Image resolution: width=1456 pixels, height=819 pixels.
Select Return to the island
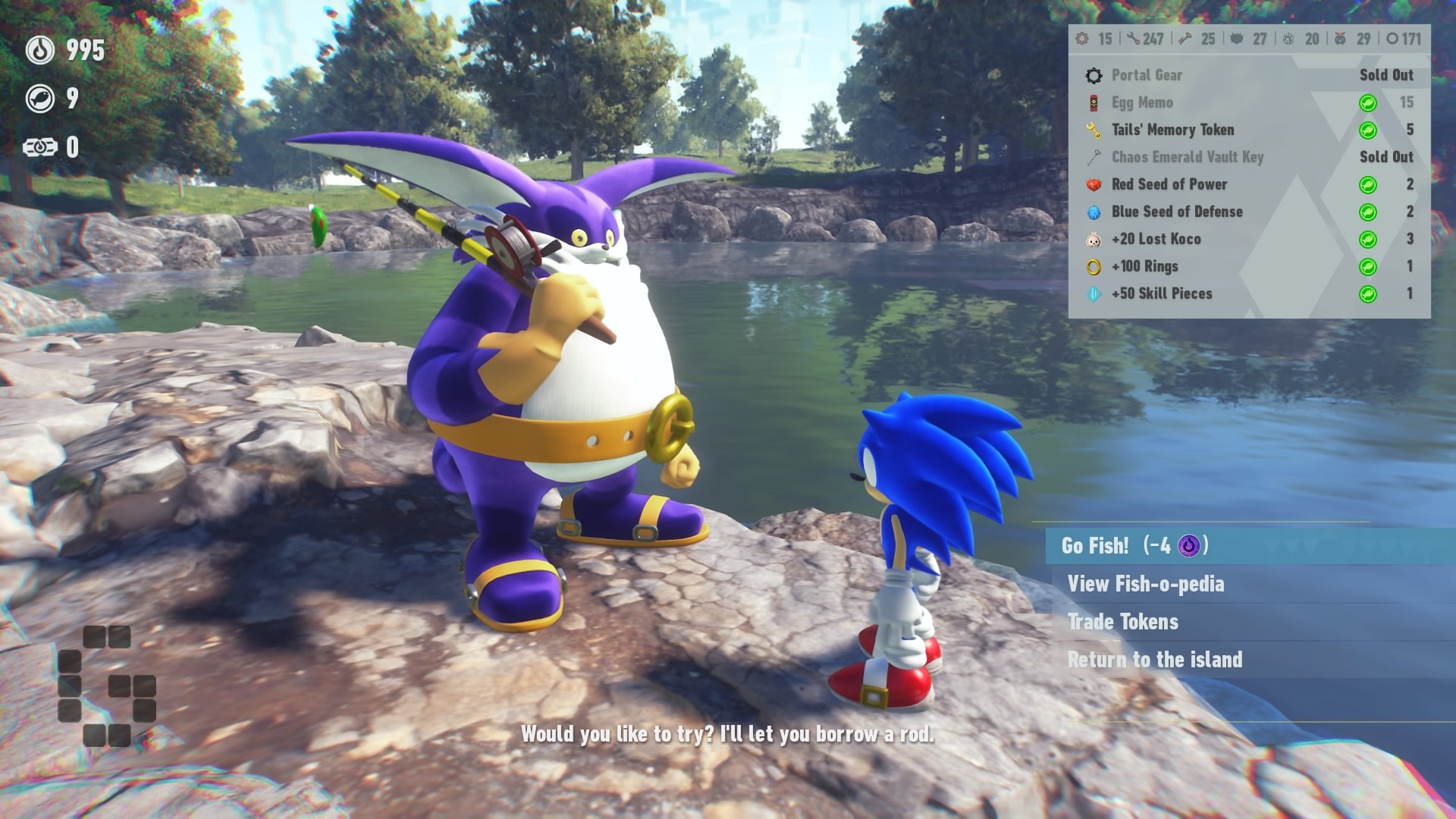click(x=1156, y=660)
